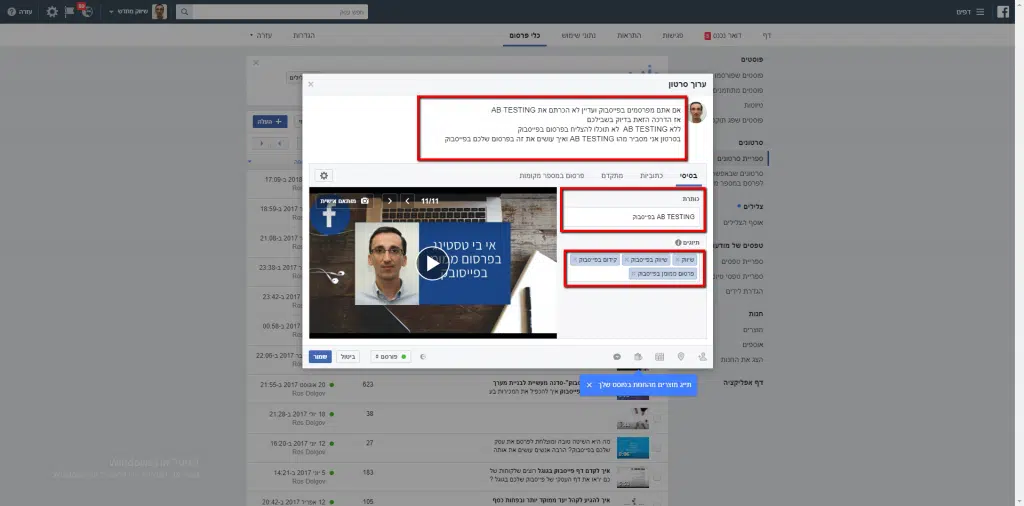This screenshot has width=1024, height=506.
Task: Play the AB testing video preview
Action: click(432, 262)
